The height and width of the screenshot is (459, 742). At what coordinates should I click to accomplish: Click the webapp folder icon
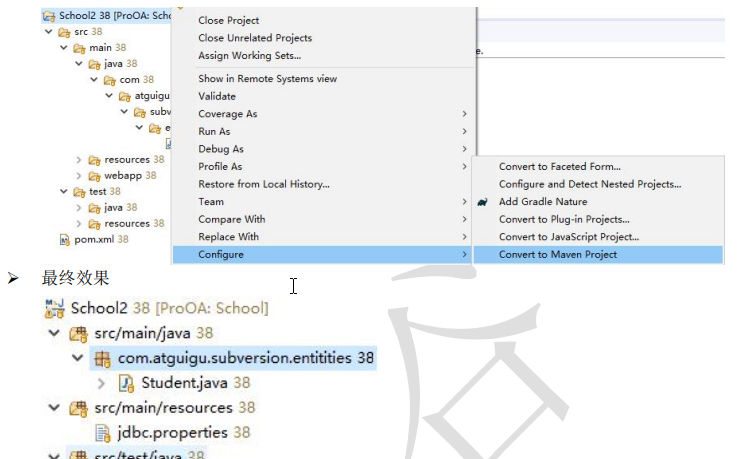94,176
